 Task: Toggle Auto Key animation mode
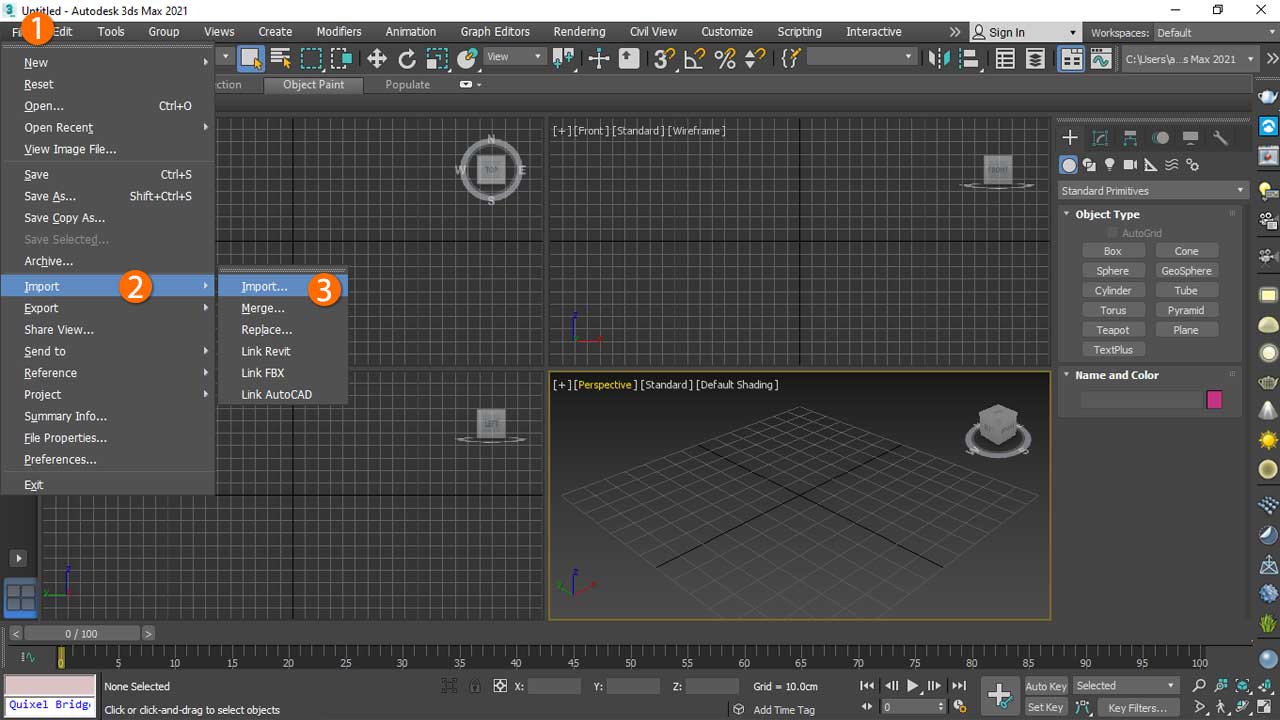coord(1045,686)
